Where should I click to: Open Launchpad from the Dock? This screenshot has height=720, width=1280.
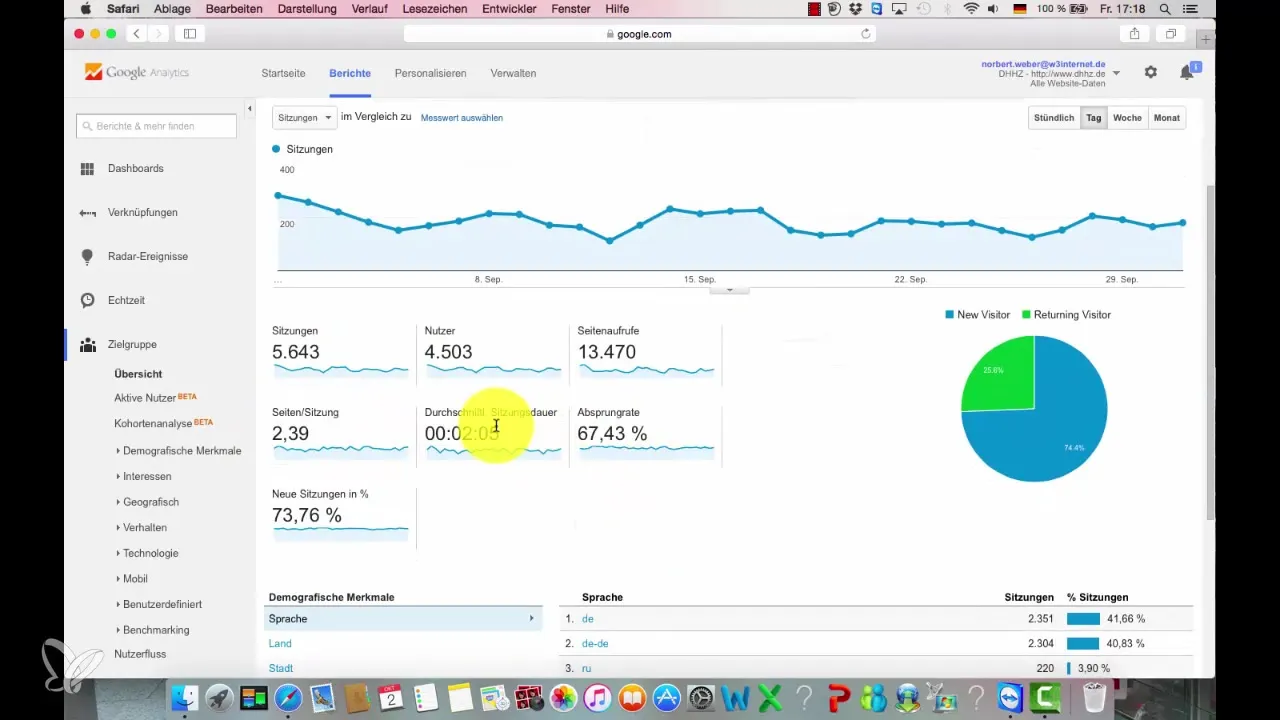pos(219,698)
